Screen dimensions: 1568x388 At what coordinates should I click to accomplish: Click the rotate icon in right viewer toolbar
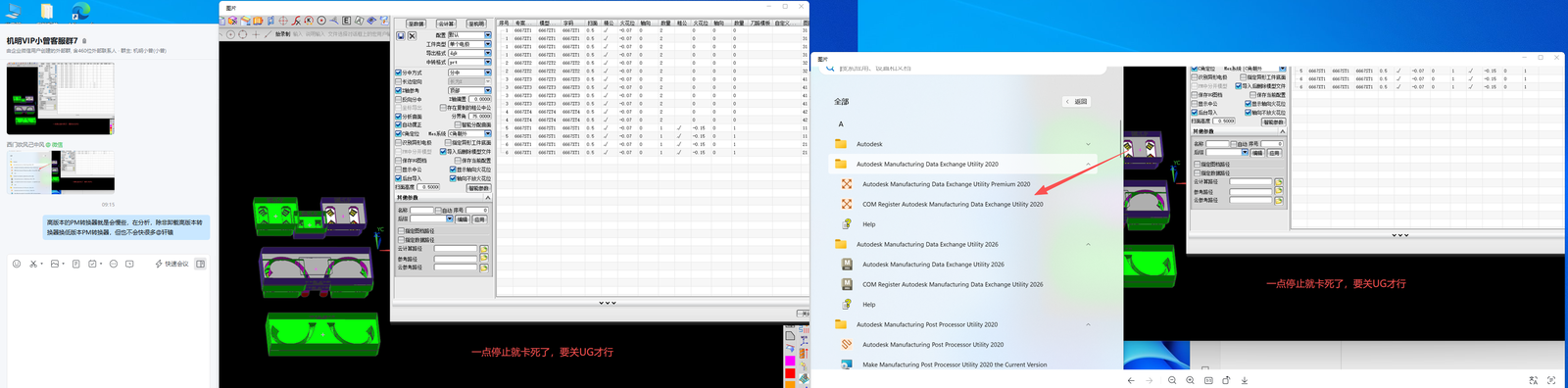tap(1226, 380)
